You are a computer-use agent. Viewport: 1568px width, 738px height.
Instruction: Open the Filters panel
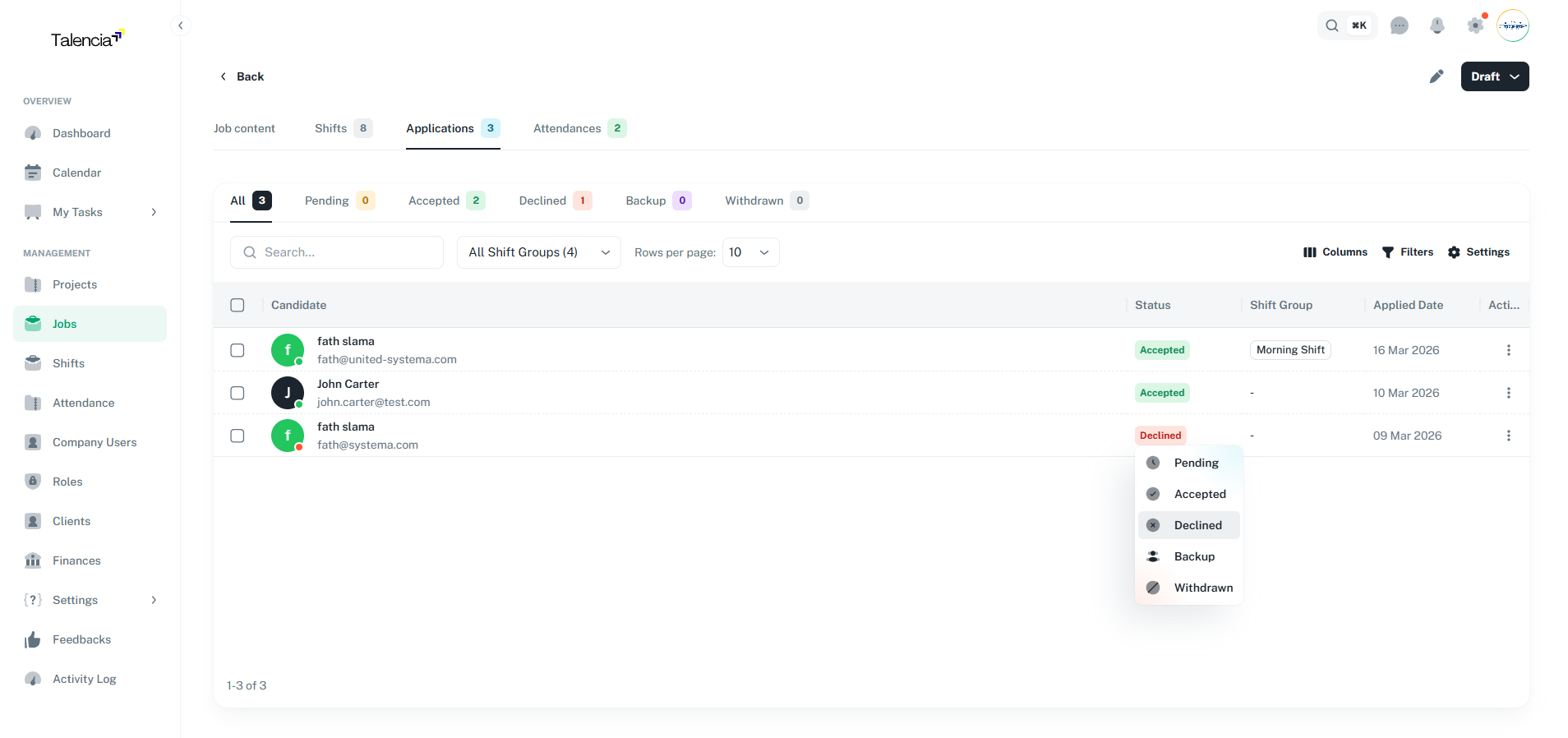click(1407, 252)
